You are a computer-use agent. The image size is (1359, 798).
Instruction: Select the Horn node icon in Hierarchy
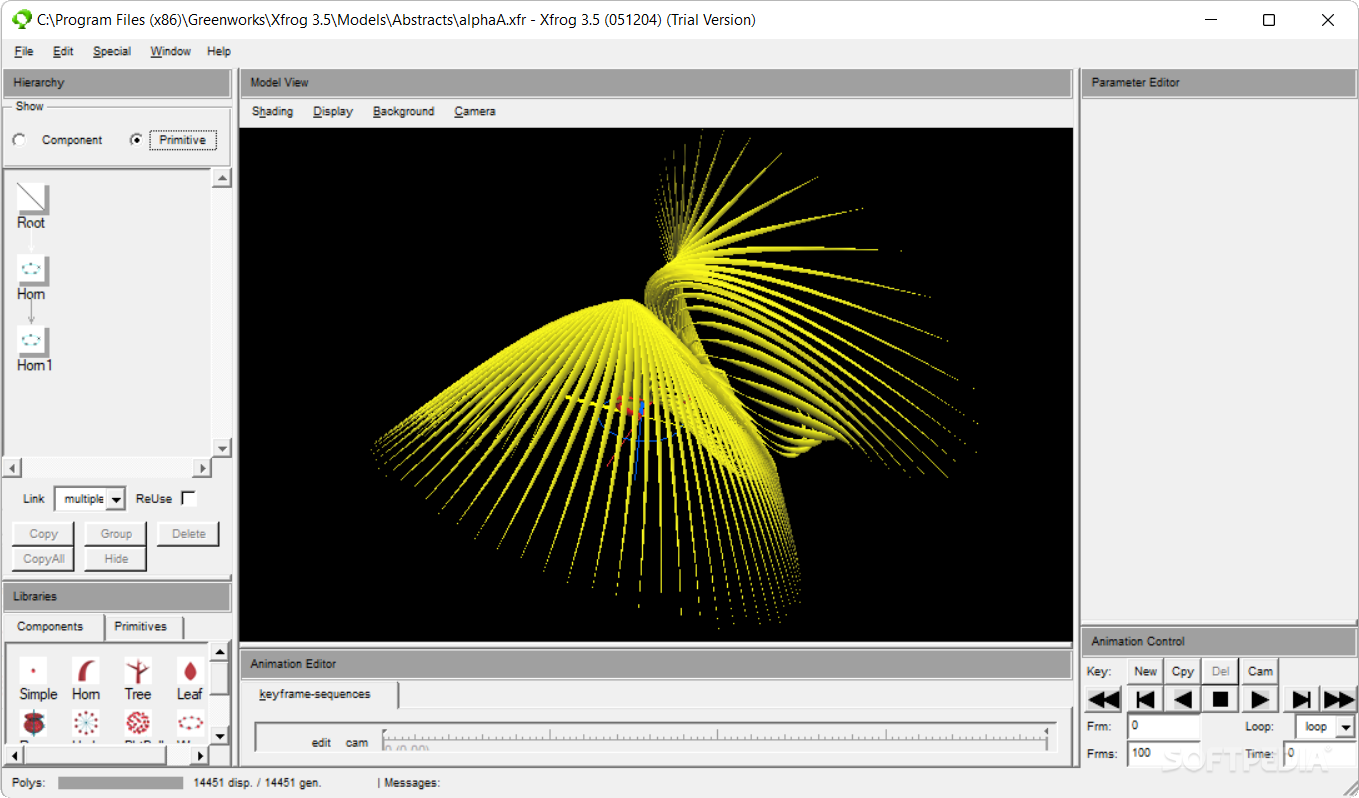click(32, 270)
